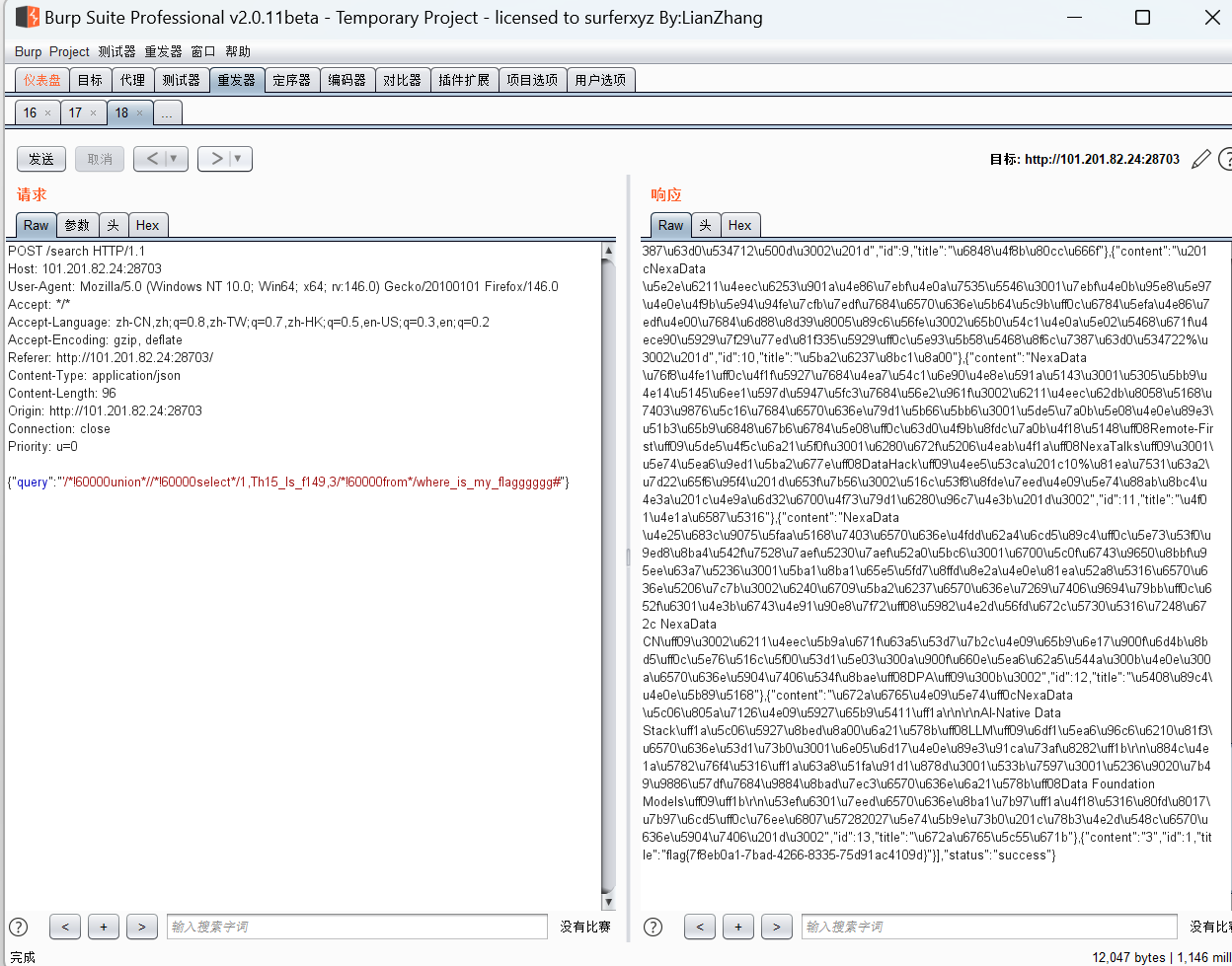Viewport: 1232px width, 966px height.
Task: Switch to the 仪表盘 tab
Action: pos(41,80)
